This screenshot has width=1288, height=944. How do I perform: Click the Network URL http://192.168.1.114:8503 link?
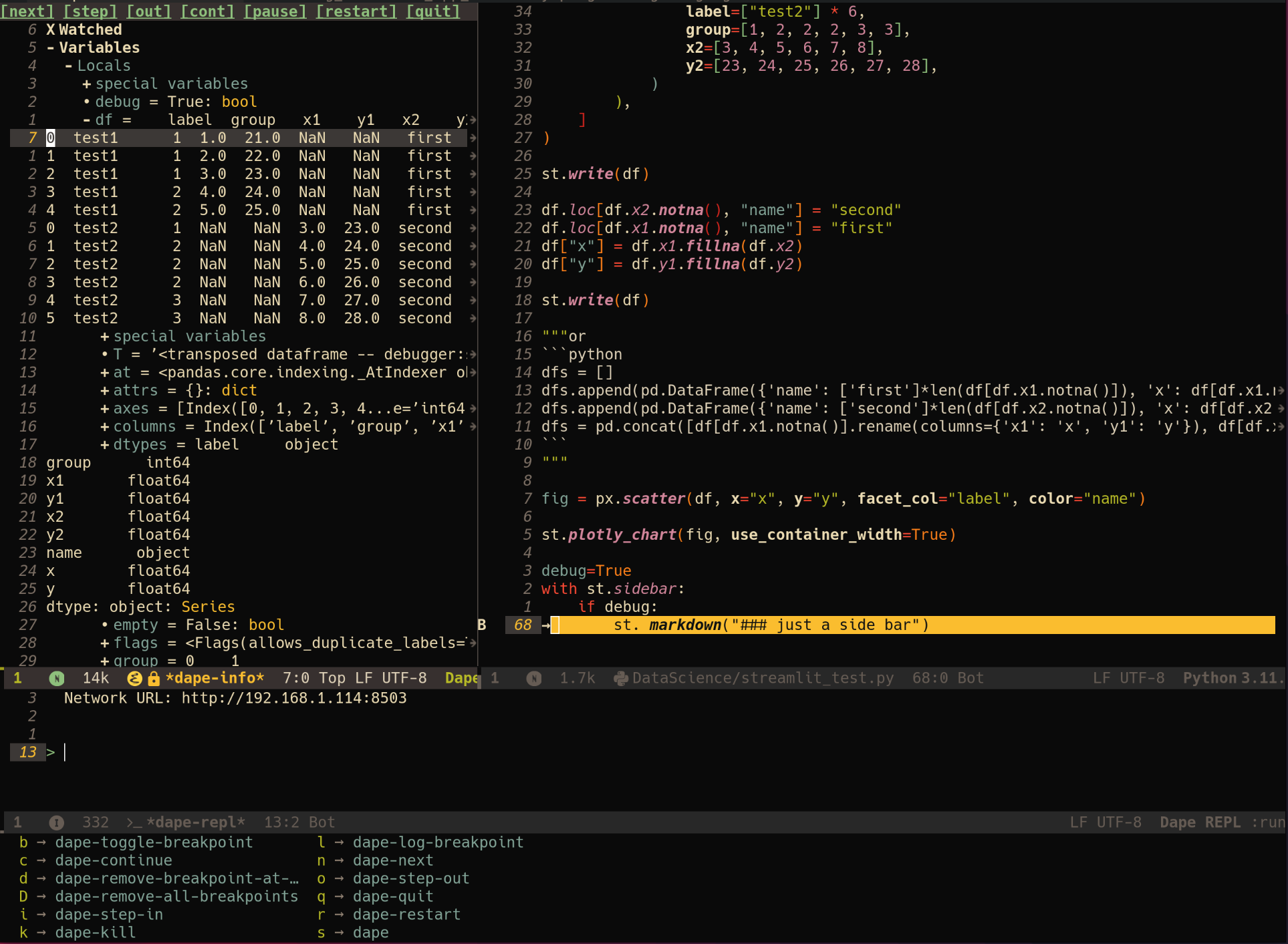(294, 698)
